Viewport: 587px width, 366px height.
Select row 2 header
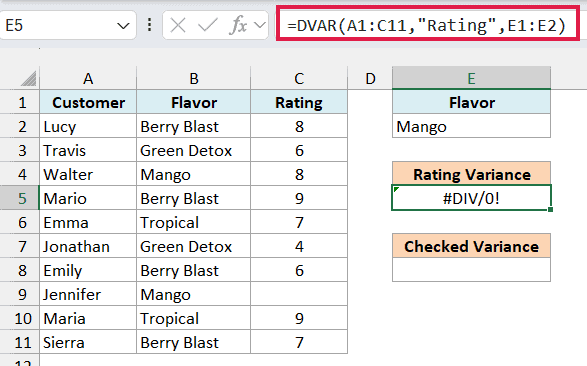pyautogui.click(x=19, y=126)
